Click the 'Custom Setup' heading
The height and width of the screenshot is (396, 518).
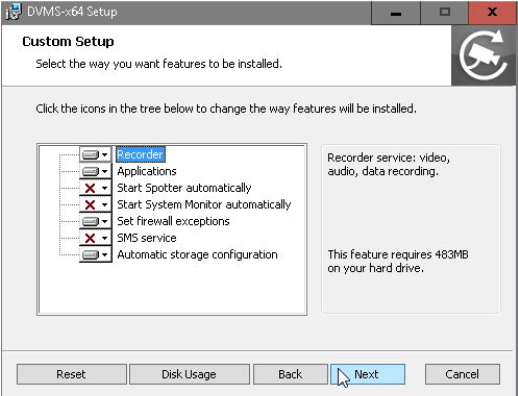click(x=68, y=42)
